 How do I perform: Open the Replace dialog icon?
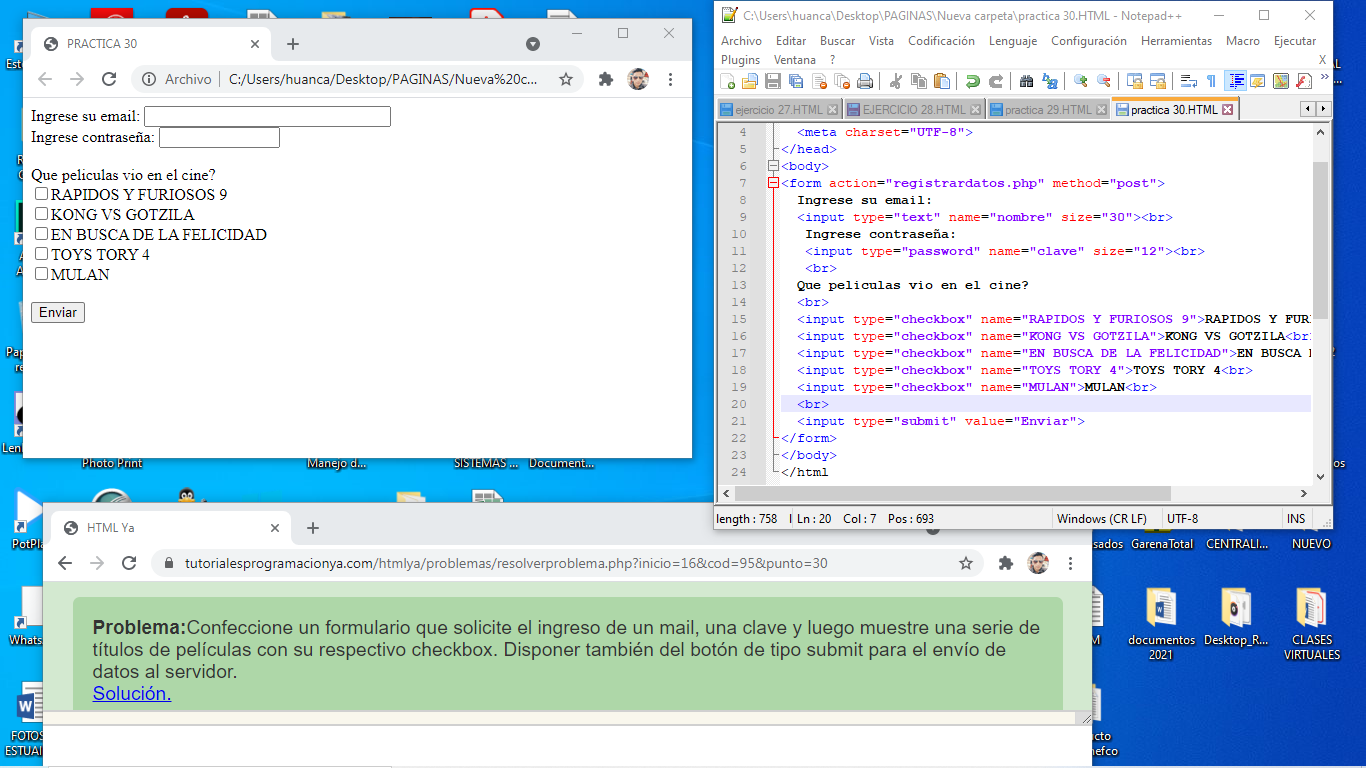pos(1051,81)
